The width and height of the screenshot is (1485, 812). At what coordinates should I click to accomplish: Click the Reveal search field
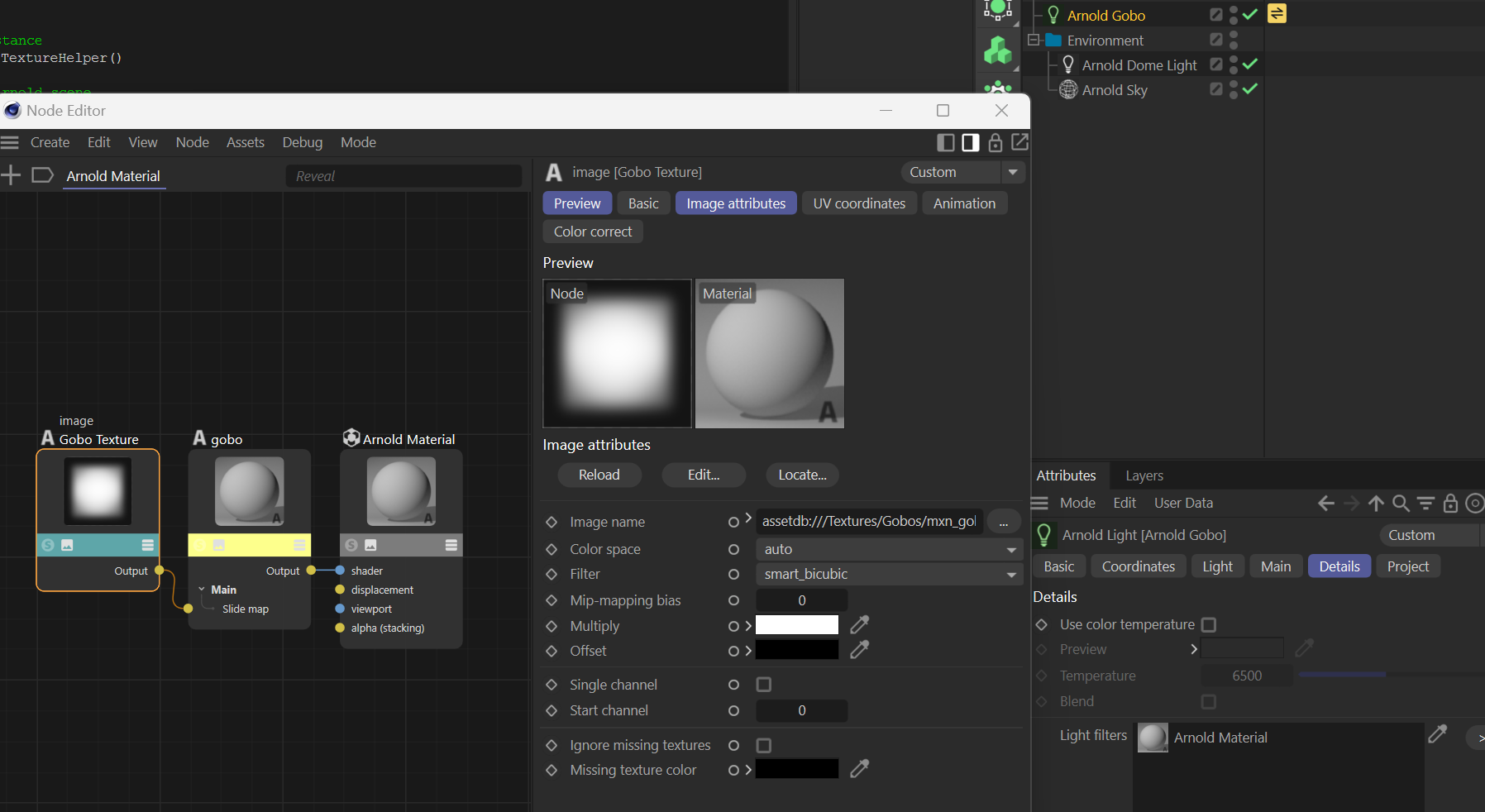tap(404, 176)
